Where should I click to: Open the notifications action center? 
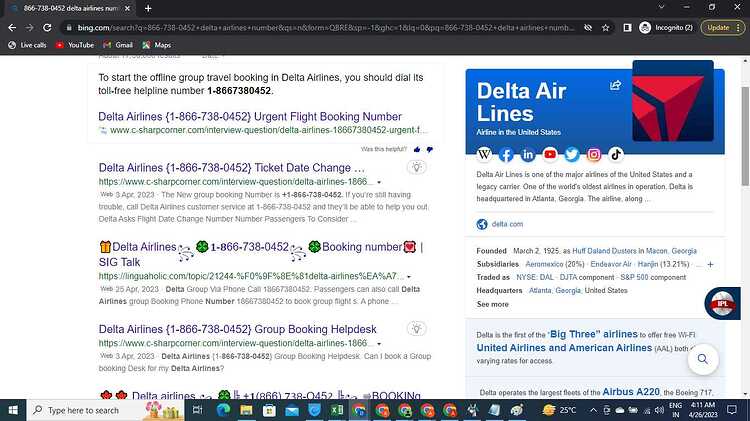731,410
